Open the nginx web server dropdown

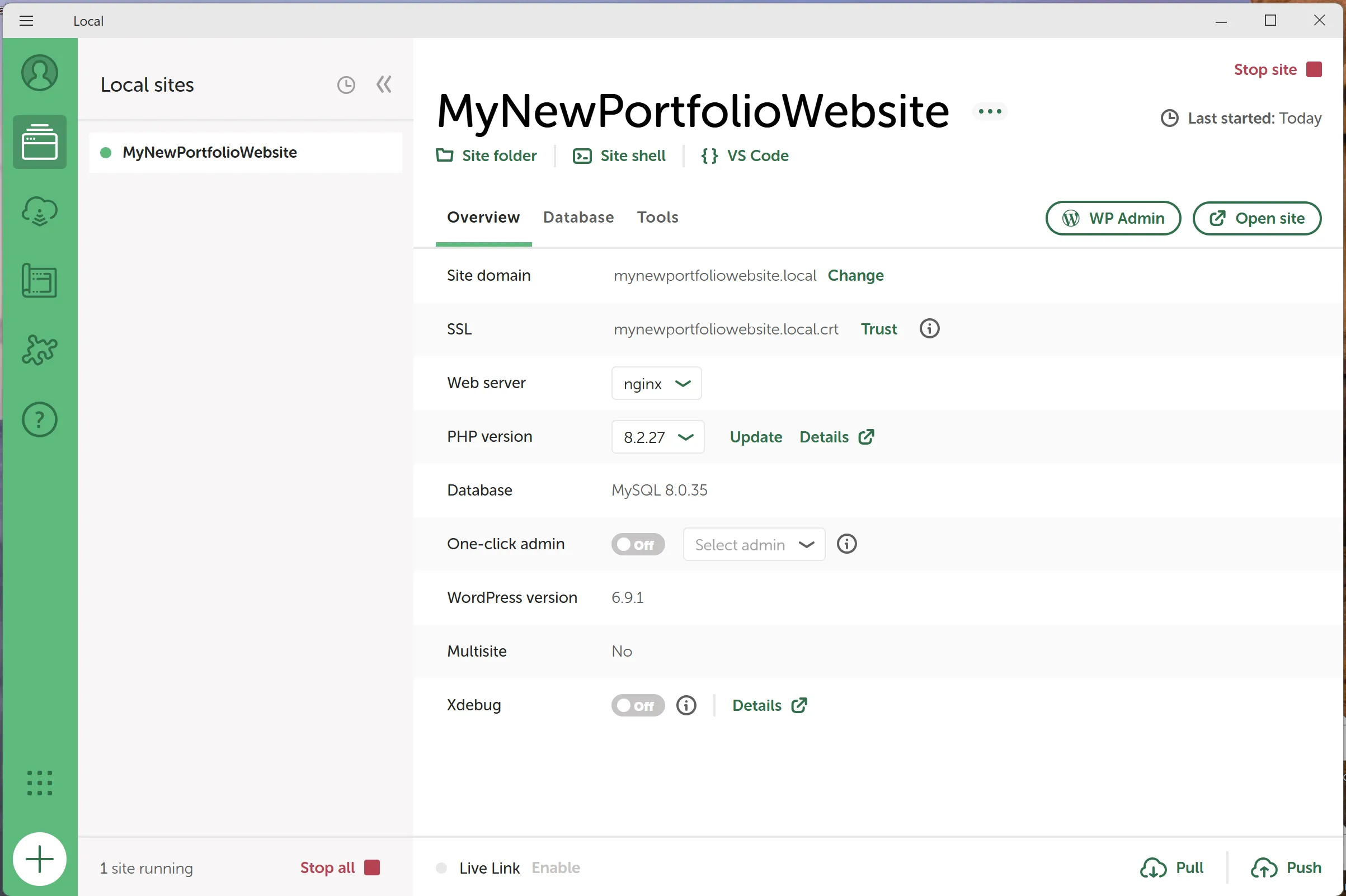tap(656, 383)
